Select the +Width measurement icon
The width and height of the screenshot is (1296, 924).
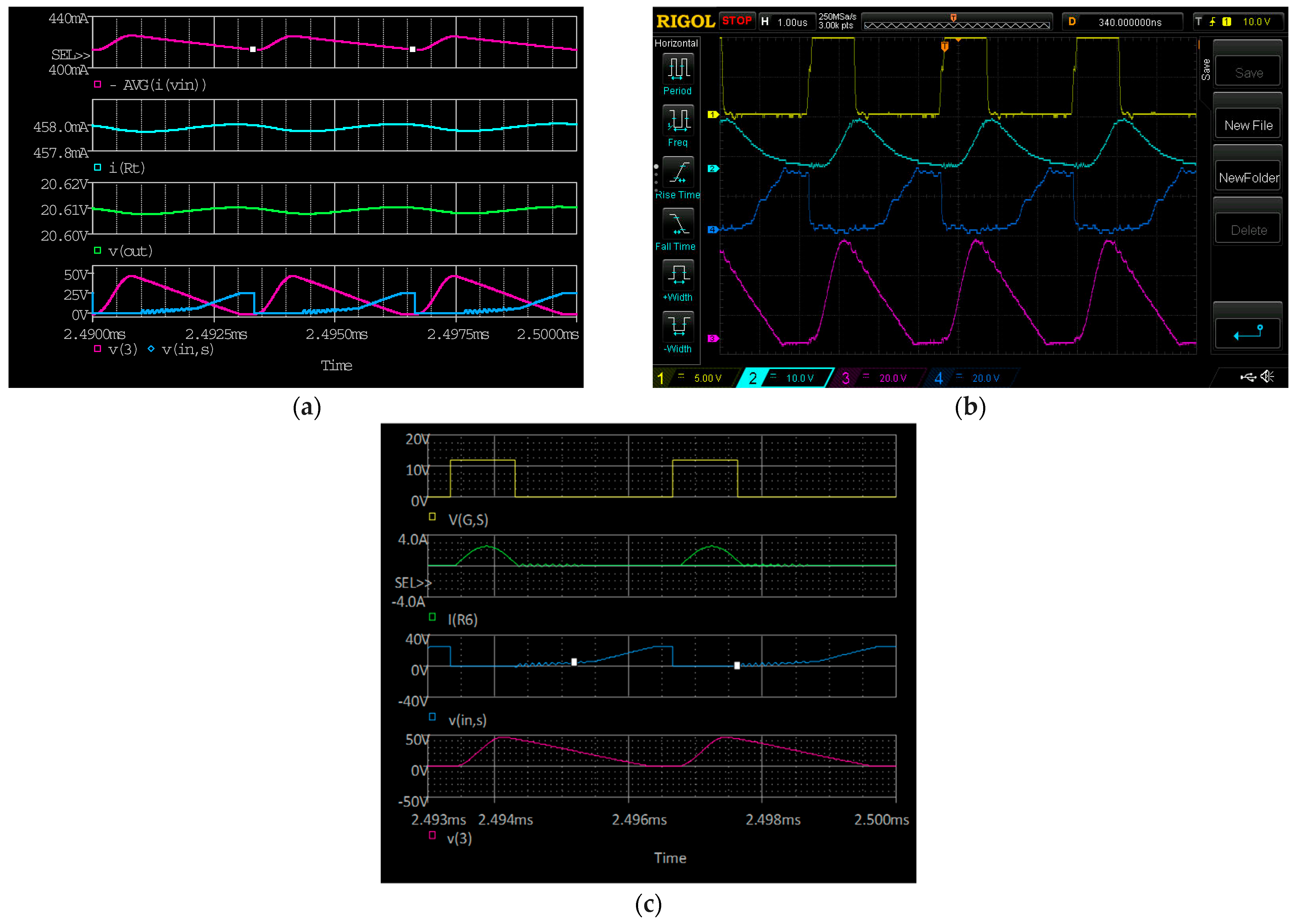678,275
